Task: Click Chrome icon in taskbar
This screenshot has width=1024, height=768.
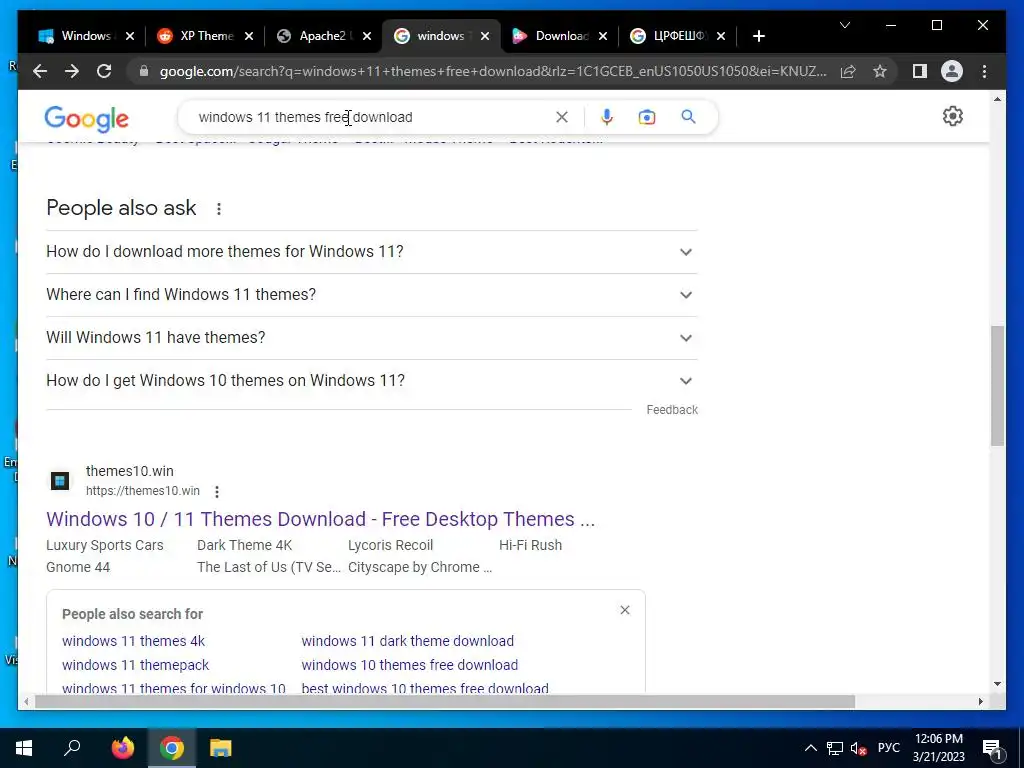Action: pos(172,748)
